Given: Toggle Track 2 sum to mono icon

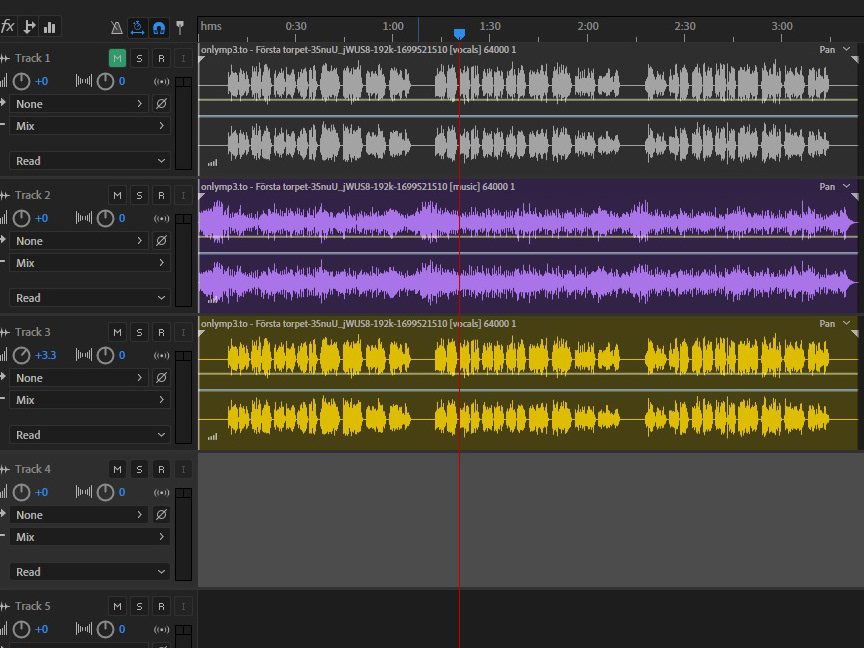Looking at the screenshot, I should (161, 219).
